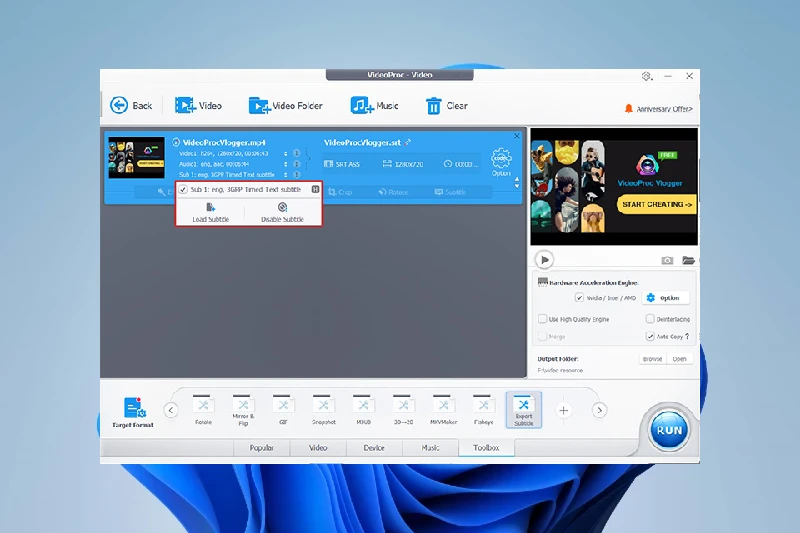Show info for the Audio1 track

pos(296,164)
